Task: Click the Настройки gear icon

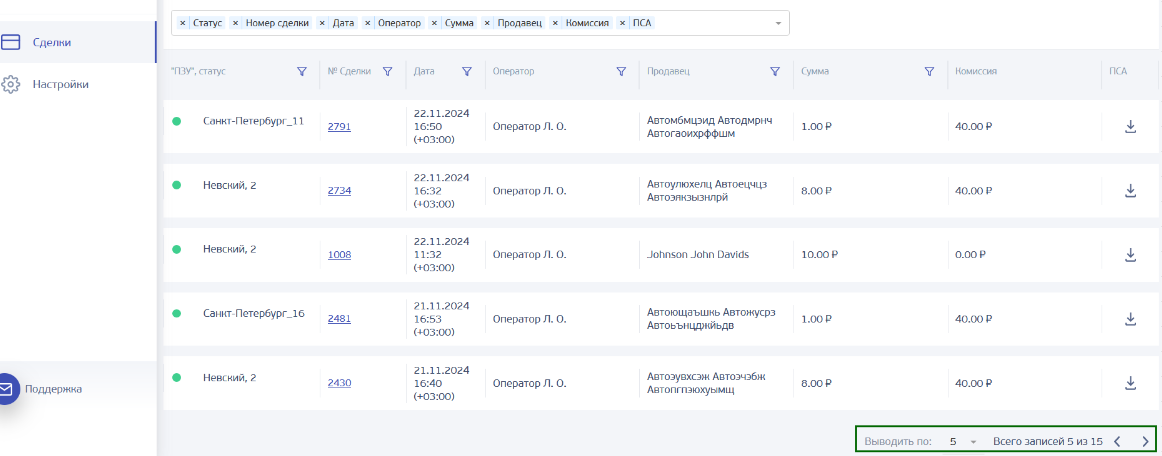Action: [10, 85]
